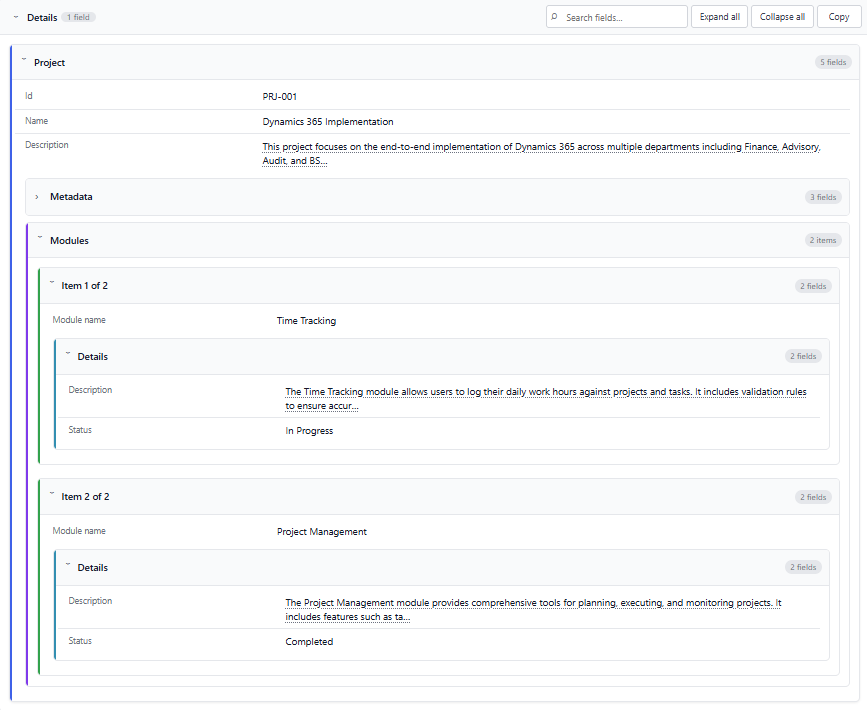
Task: Select the Dynamics 365 Implementation name value
Action: pos(328,122)
